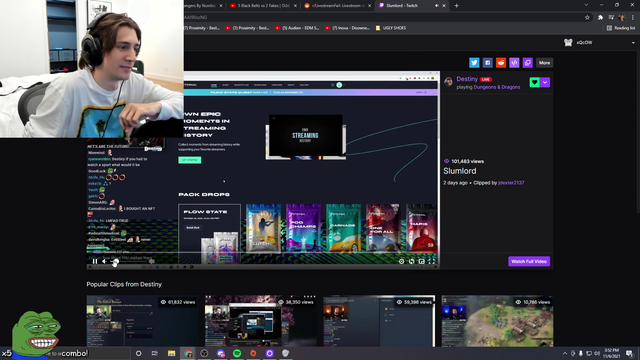Image resolution: width=640 pixels, height=360 pixels.
Task: Enter fullscreen for the clip
Action: pyautogui.click(x=432, y=261)
